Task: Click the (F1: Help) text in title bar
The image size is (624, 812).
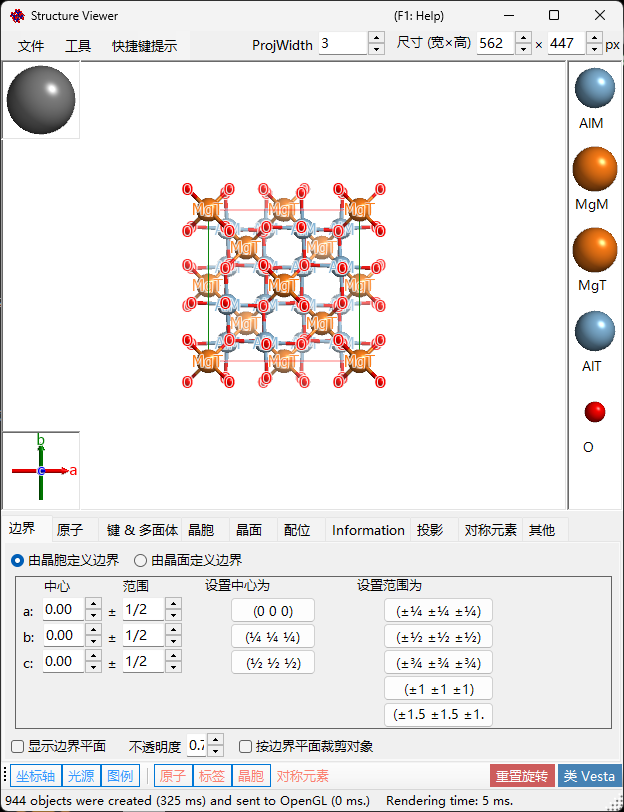Action: pos(418,16)
